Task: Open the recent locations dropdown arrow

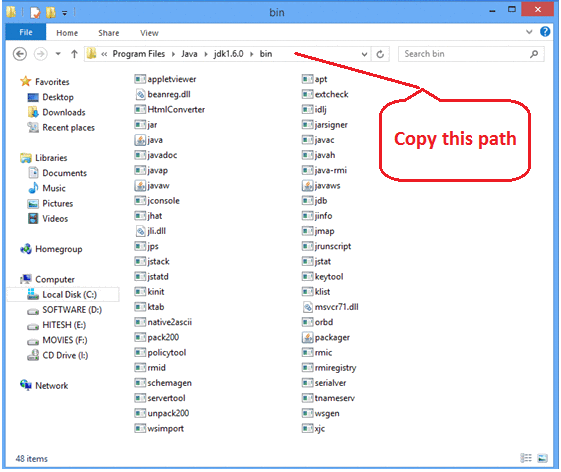Action: (58, 54)
